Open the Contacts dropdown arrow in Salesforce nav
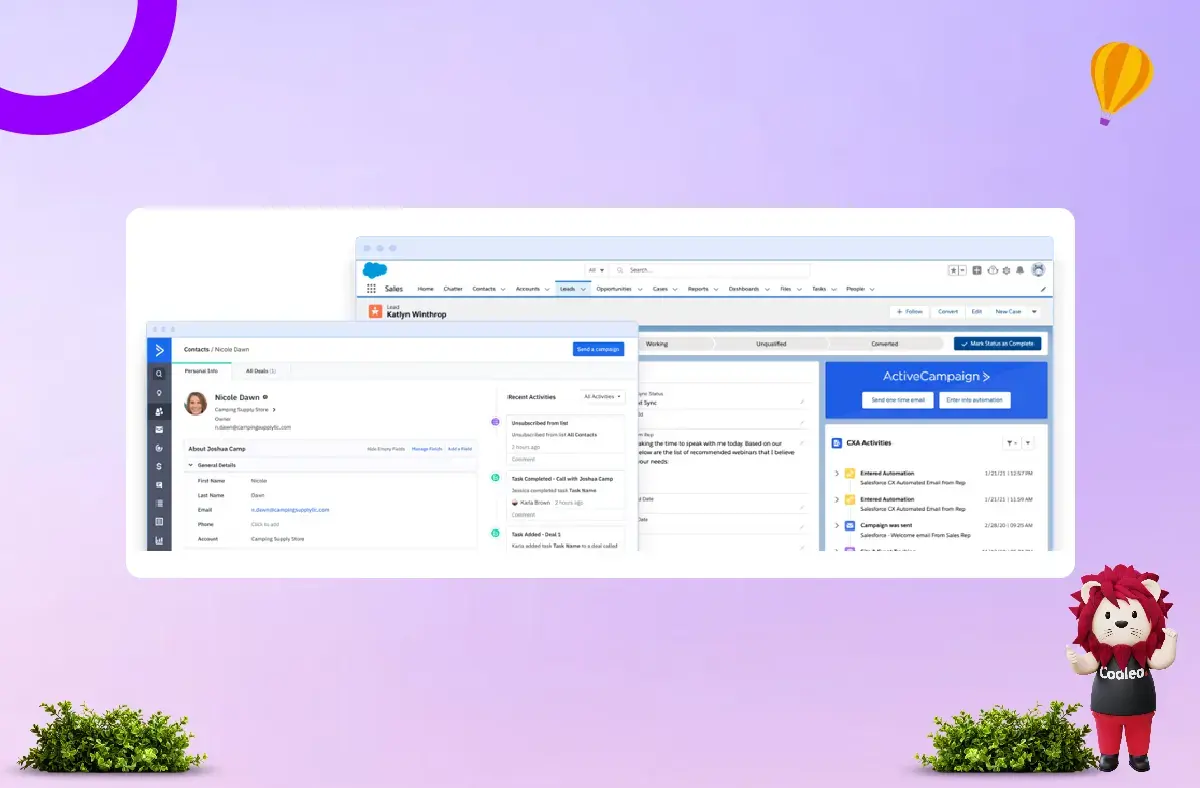1200x788 pixels. (505, 289)
